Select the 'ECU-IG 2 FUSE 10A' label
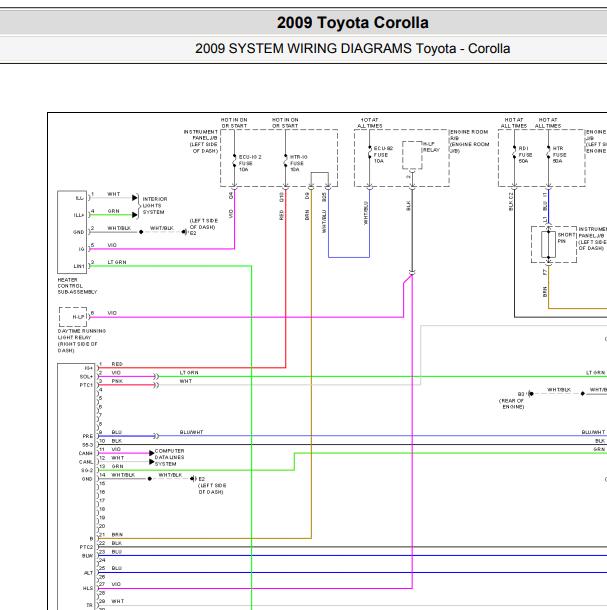The height and width of the screenshot is (610, 607). click(250, 163)
